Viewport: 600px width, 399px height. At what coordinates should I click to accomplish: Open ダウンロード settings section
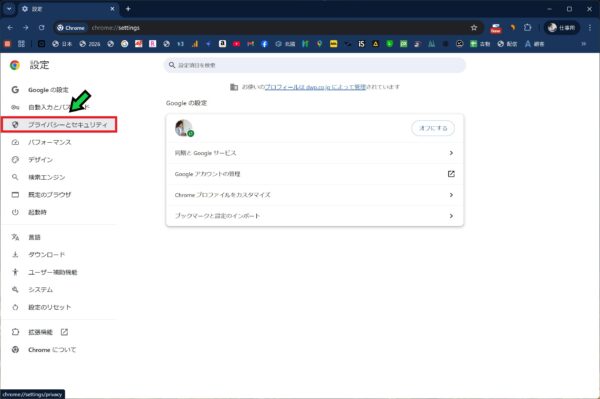tap(59, 255)
